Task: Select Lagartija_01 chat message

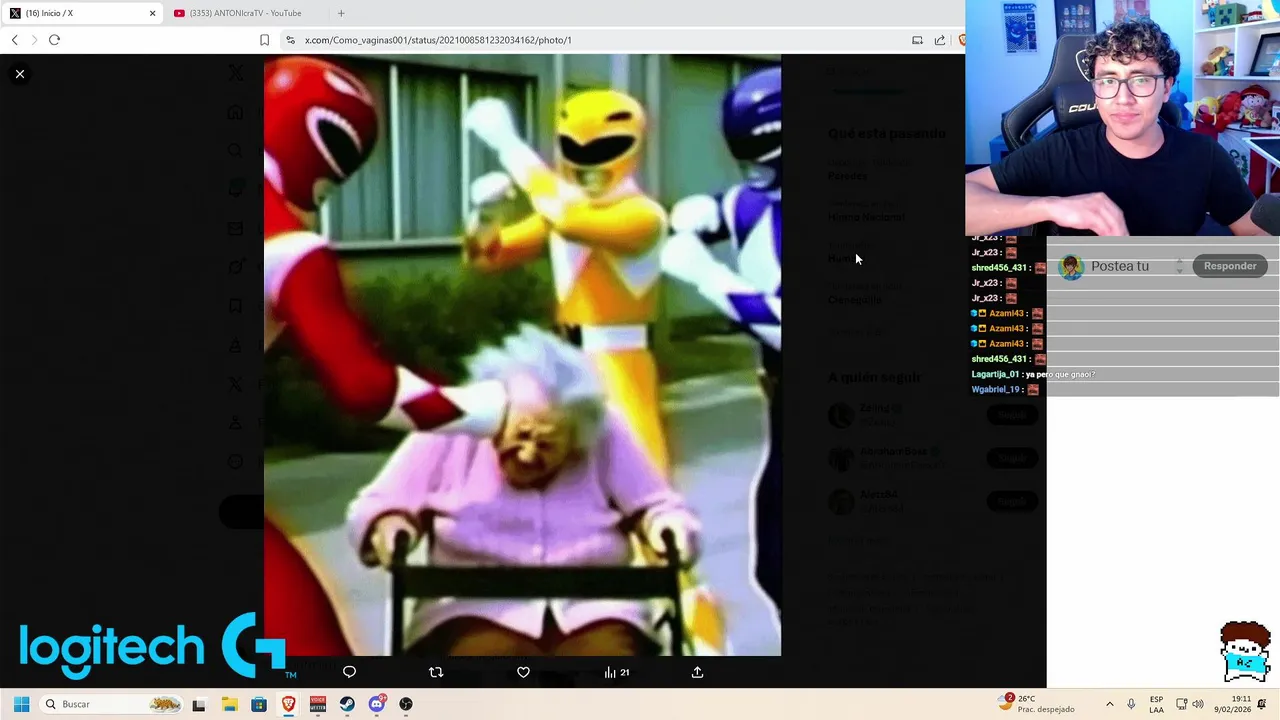Action: 1033,374
